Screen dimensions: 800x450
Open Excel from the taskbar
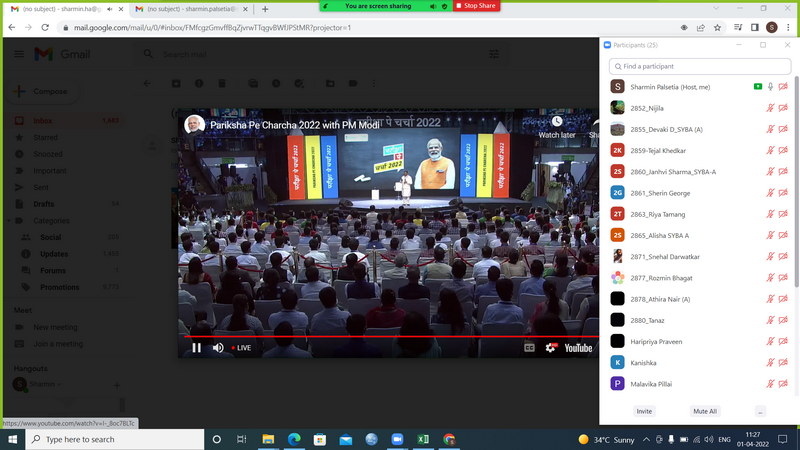(423, 439)
